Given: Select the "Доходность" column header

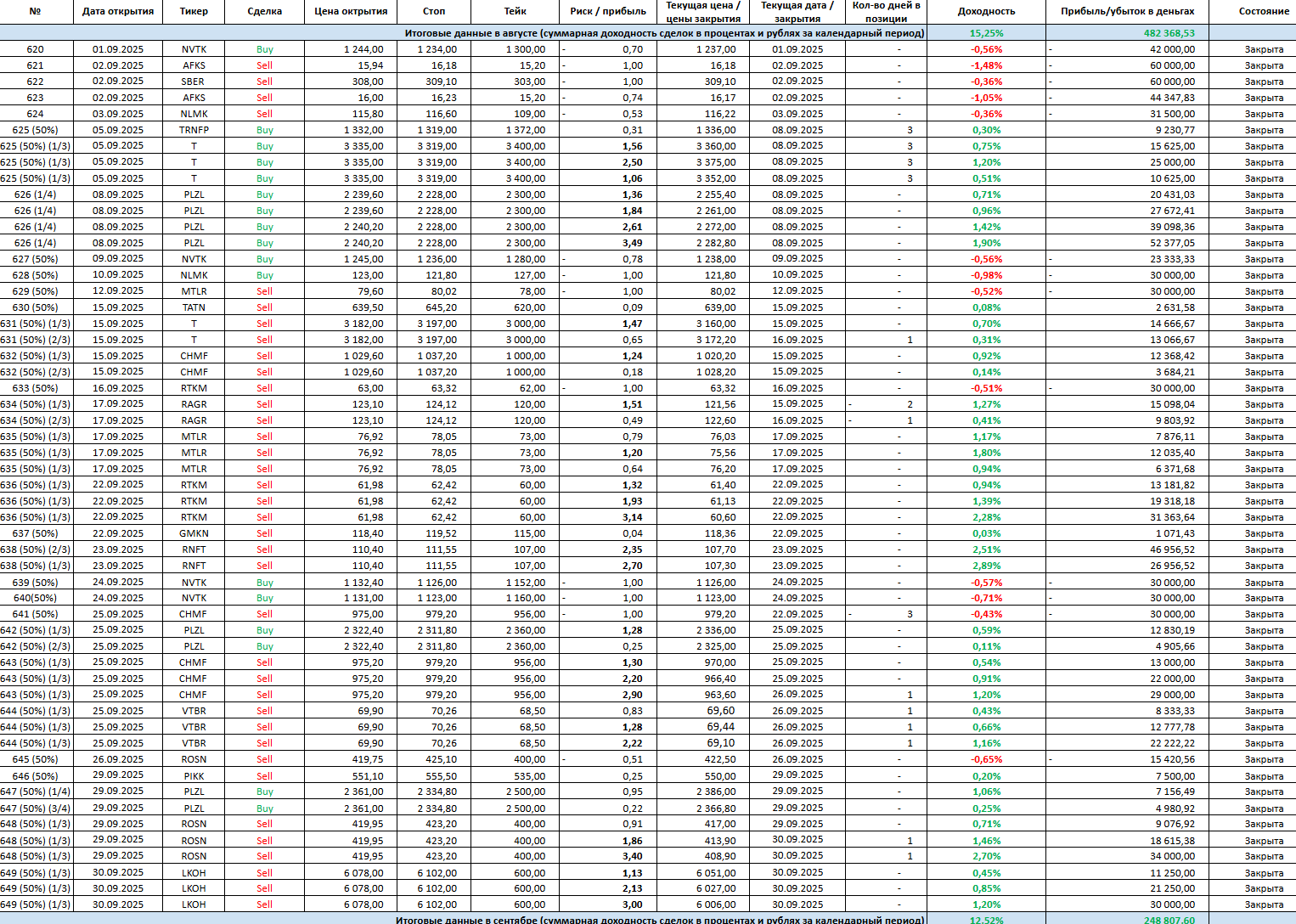Looking at the screenshot, I should 986,12.
